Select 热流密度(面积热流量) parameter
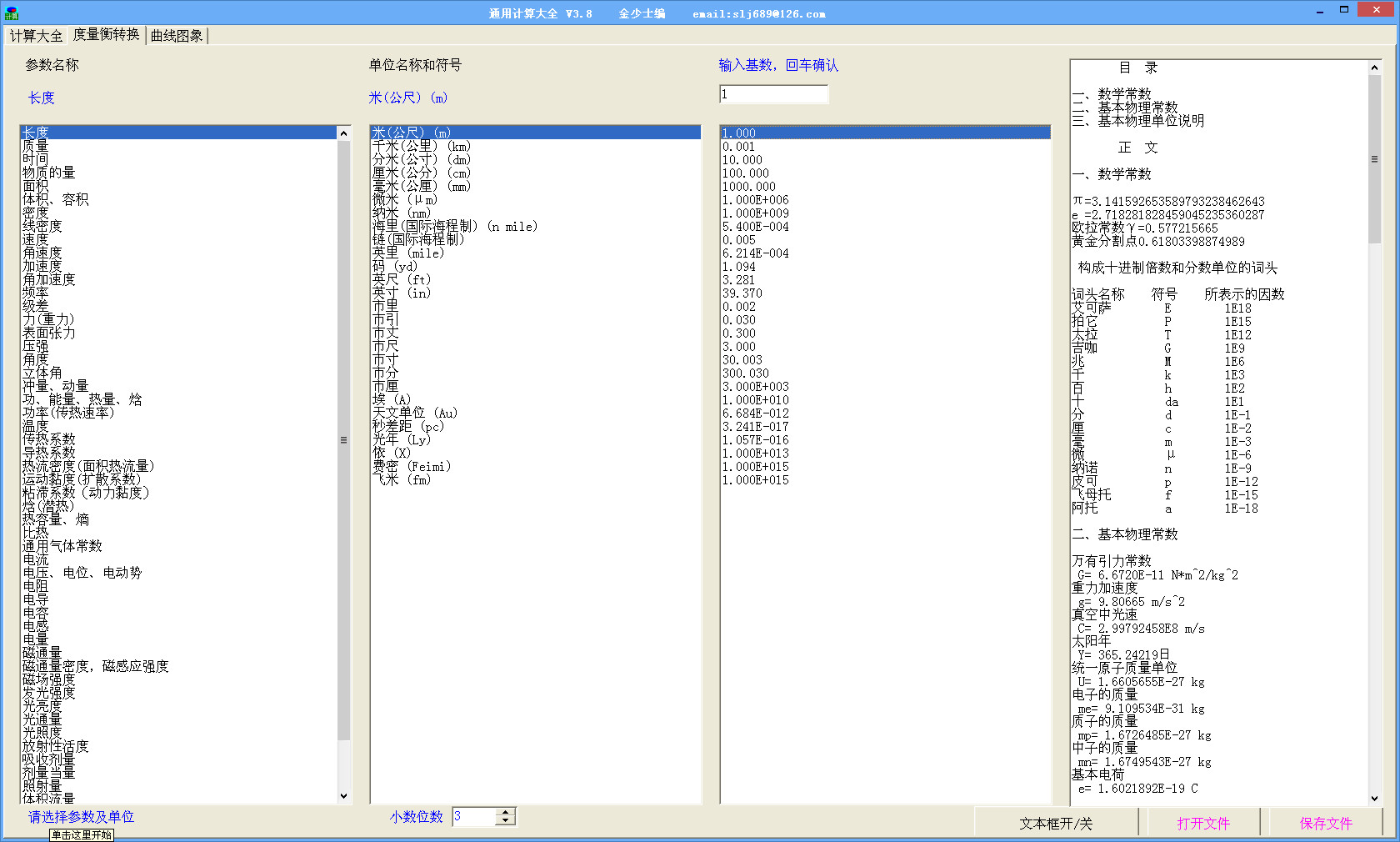 [x=178, y=466]
